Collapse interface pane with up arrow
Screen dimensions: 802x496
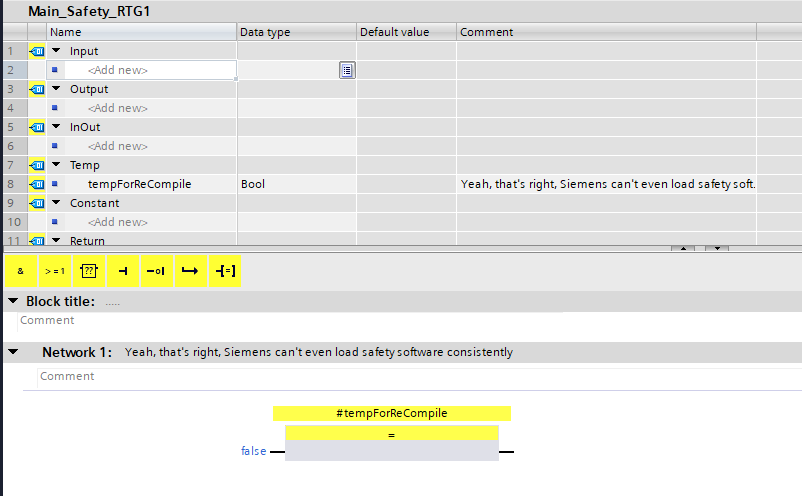[683, 248]
